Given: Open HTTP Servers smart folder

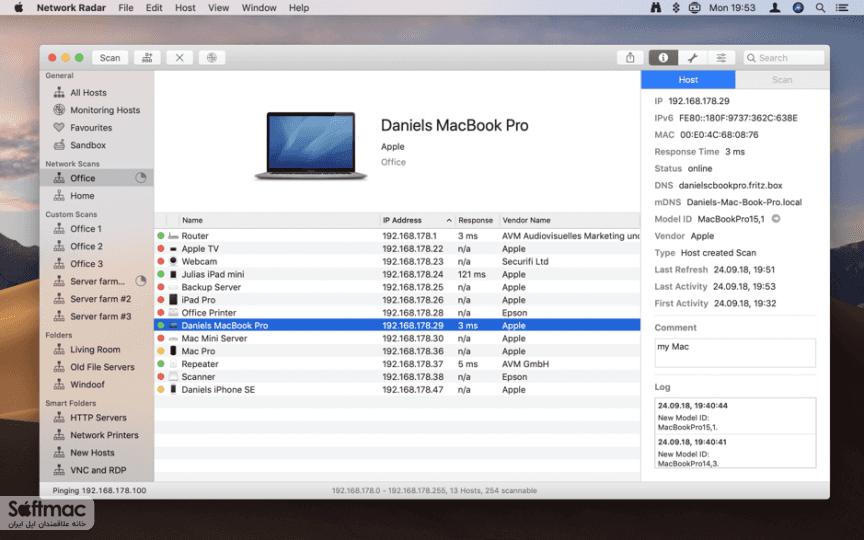Looking at the screenshot, I should (x=96, y=418).
